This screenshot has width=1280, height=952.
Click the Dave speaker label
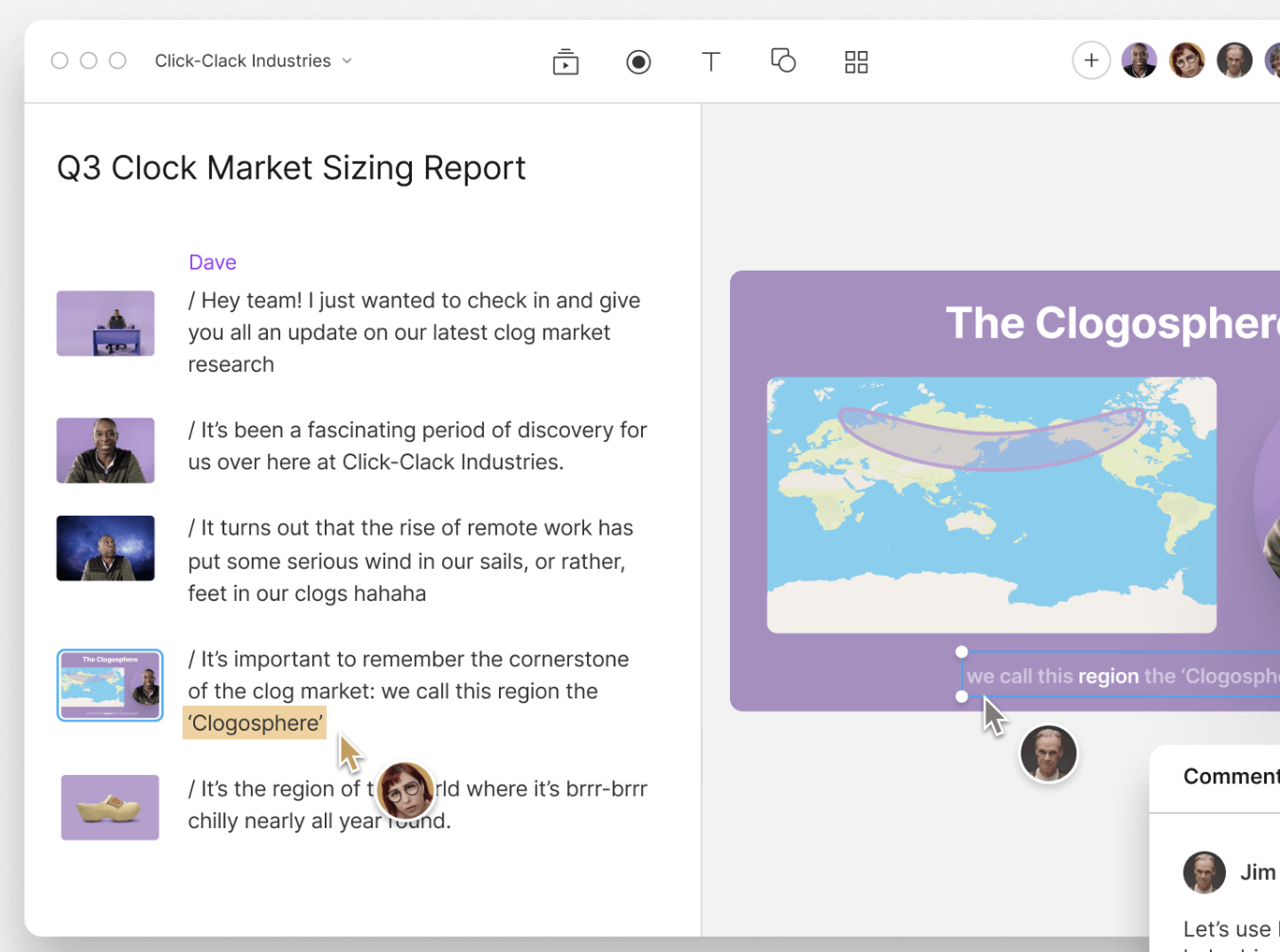(x=212, y=262)
